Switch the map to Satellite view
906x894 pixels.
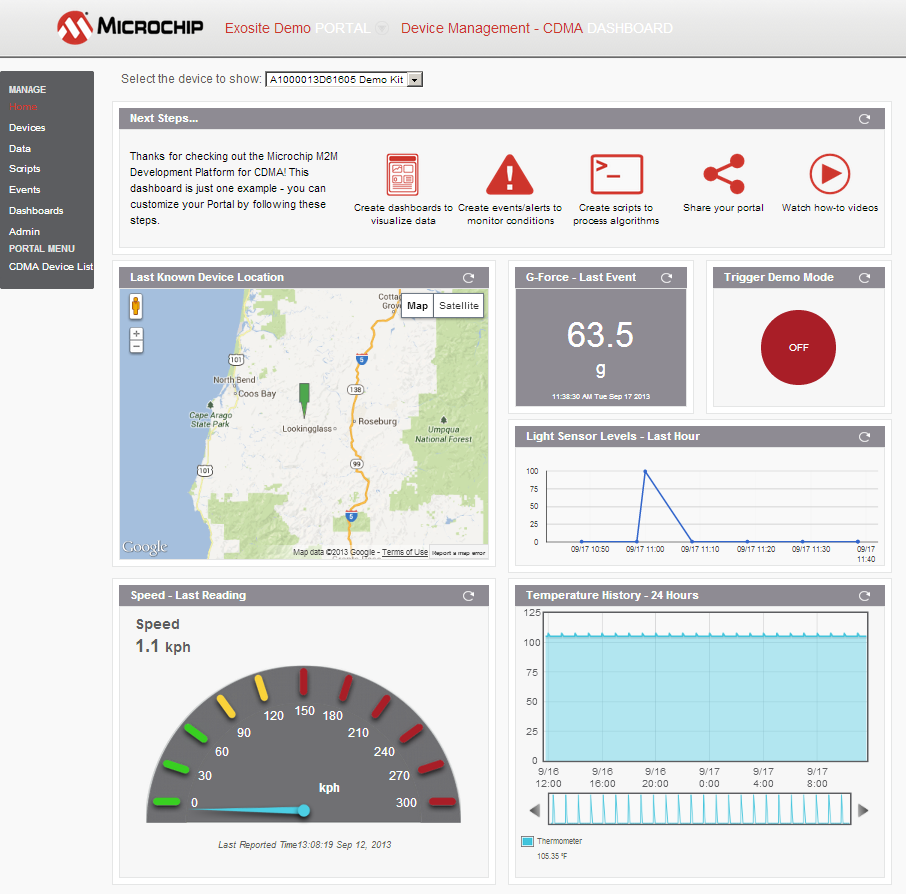point(458,306)
